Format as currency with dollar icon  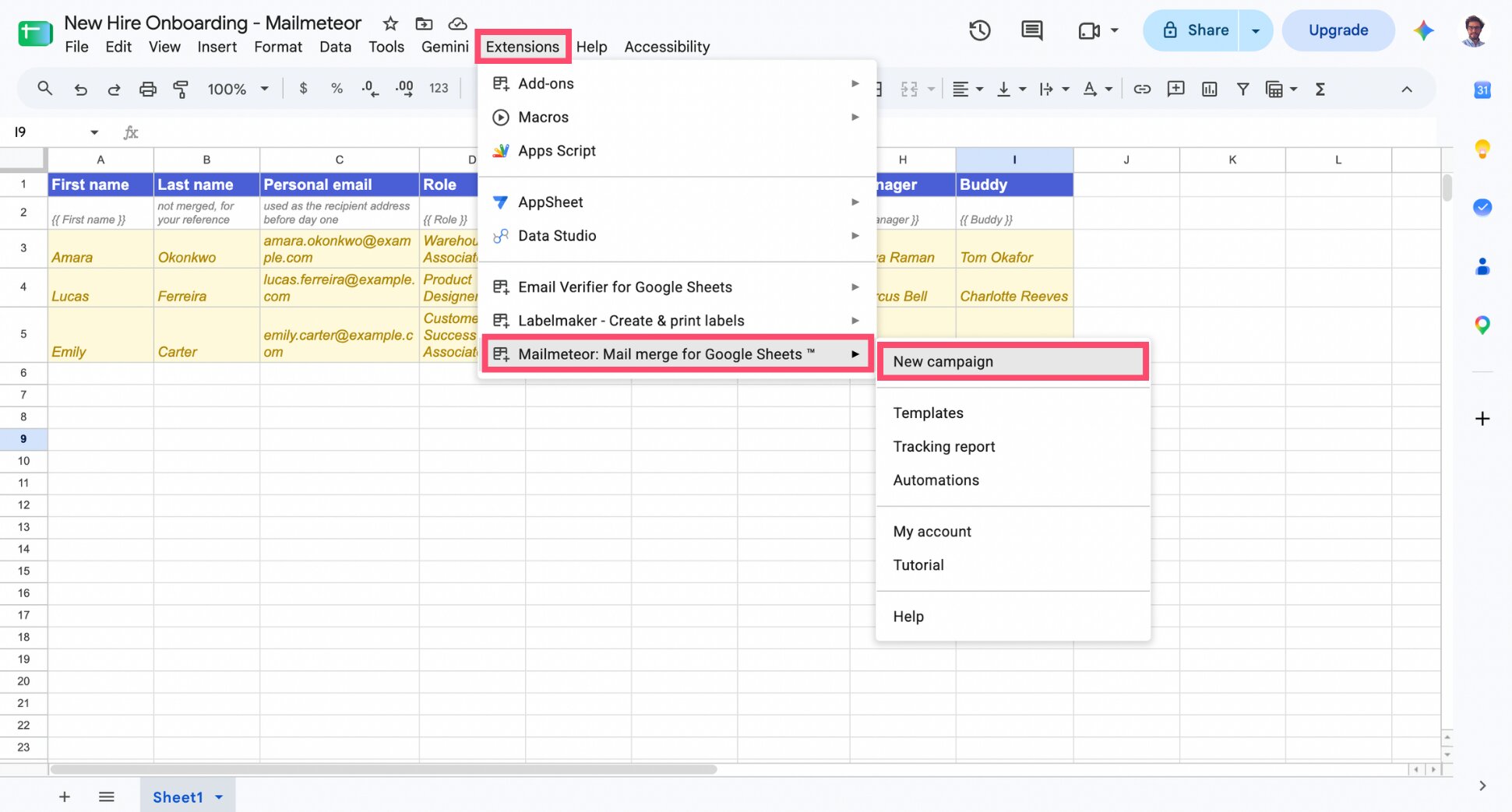coord(303,89)
